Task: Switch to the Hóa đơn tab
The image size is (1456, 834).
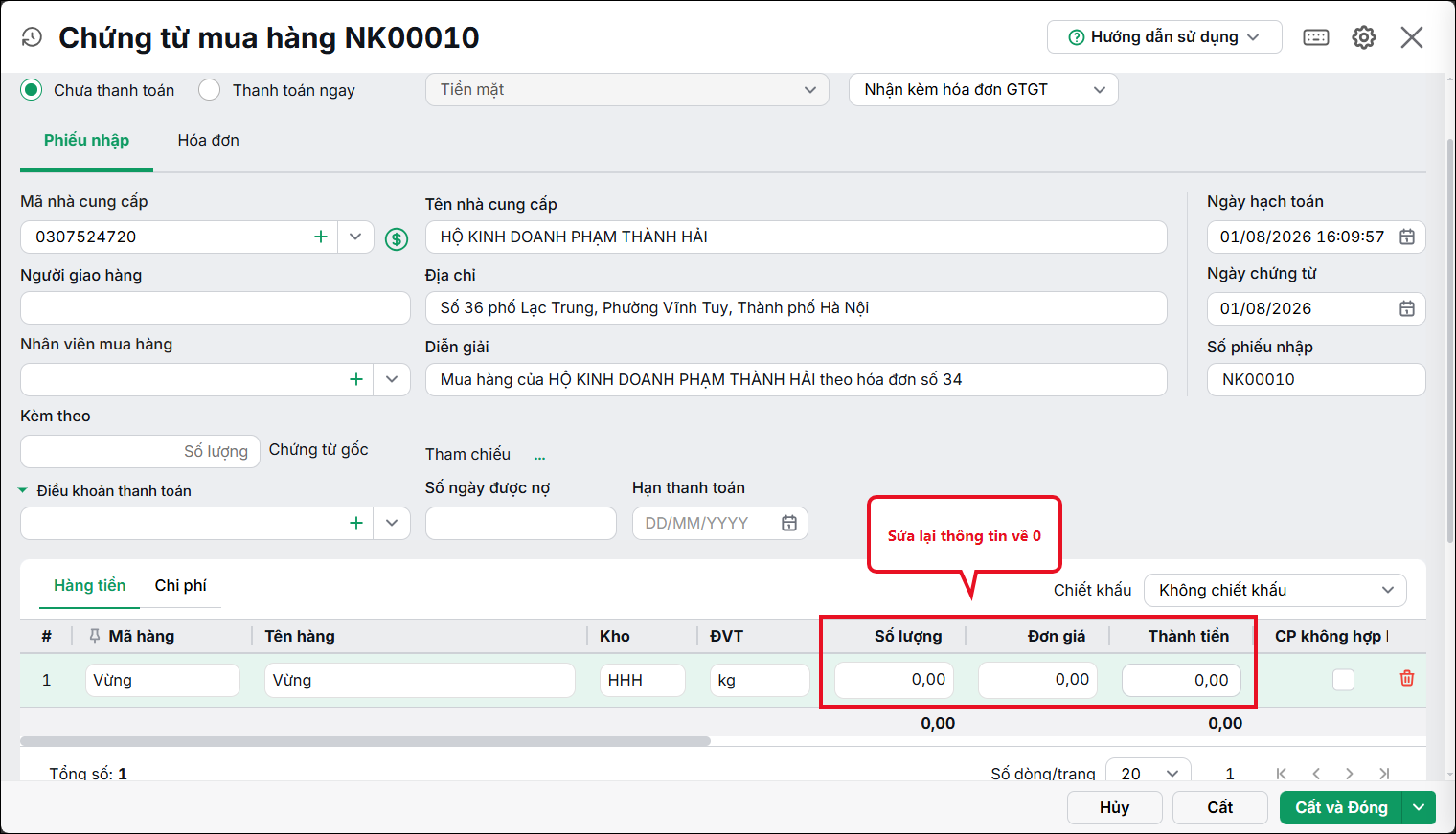Action: (x=209, y=140)
